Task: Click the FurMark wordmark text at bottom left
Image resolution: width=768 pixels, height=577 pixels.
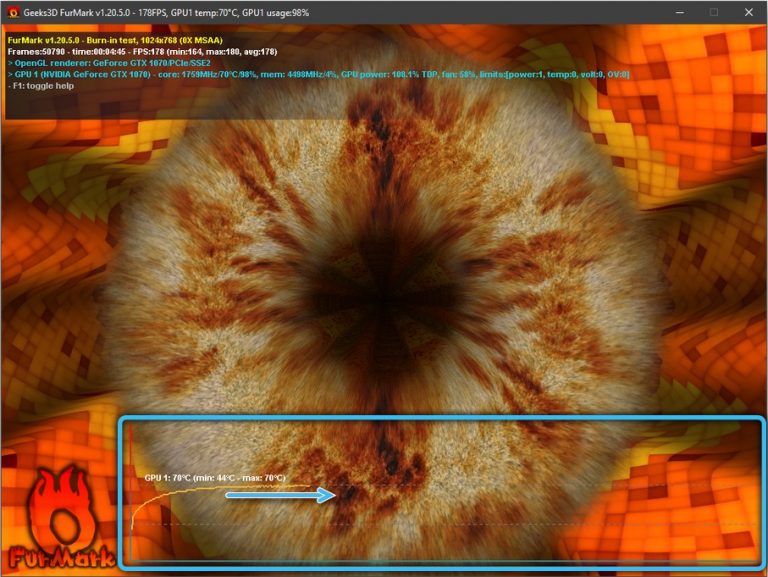Action: pyautogui.click(x=54, y=555)
